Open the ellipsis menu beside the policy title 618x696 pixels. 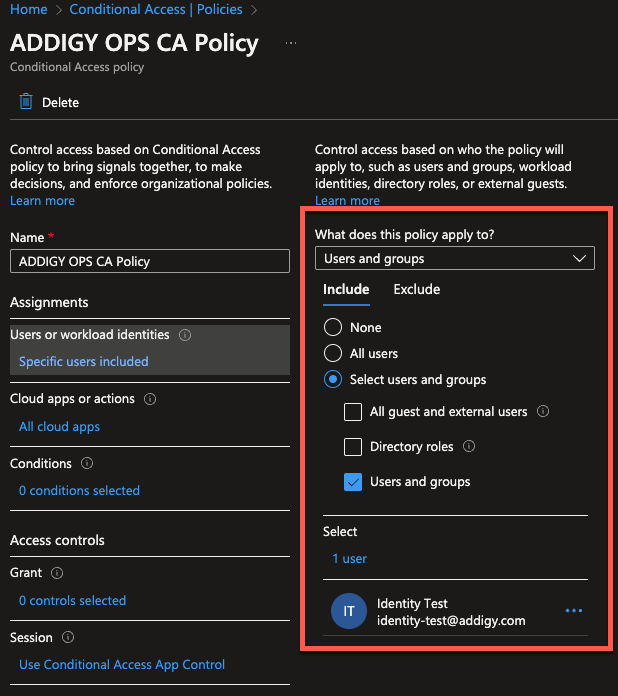coord(291,43)
